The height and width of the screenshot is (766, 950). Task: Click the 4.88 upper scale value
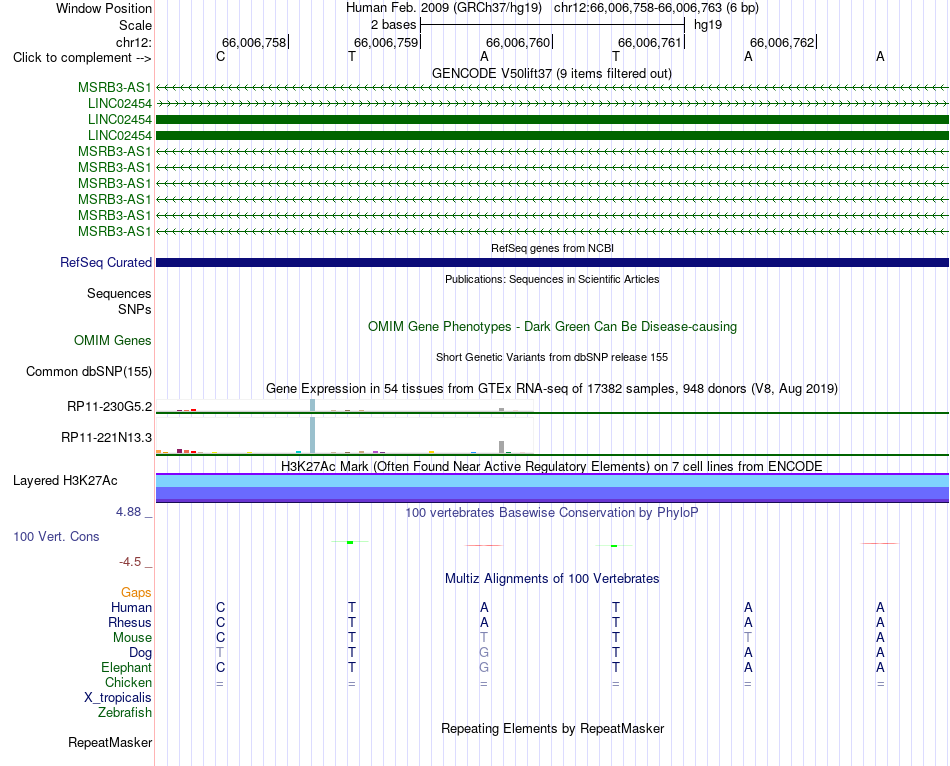tap(128, 512)
